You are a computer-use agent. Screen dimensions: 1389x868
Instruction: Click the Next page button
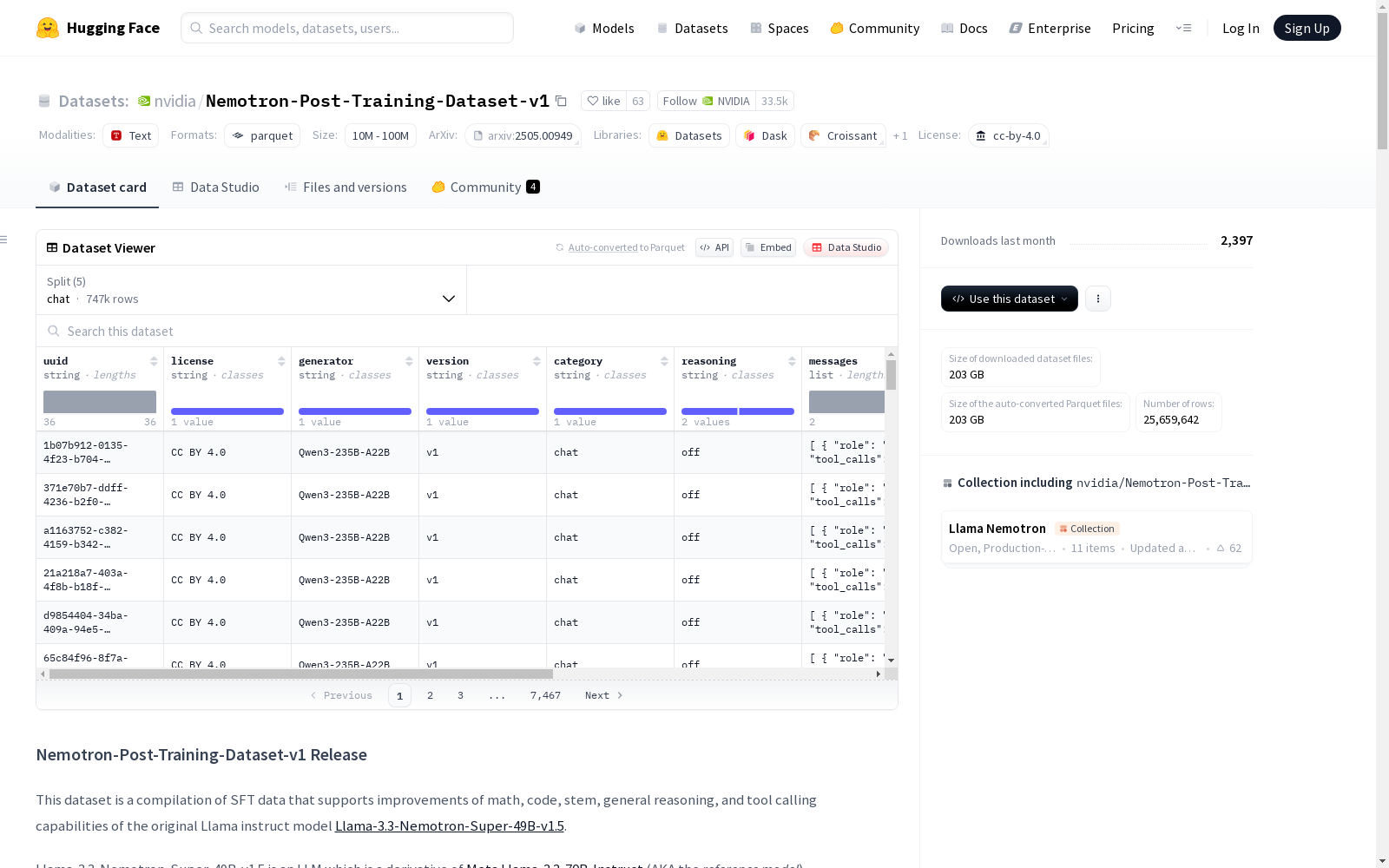pyautogui.click(x=603, y=695)
